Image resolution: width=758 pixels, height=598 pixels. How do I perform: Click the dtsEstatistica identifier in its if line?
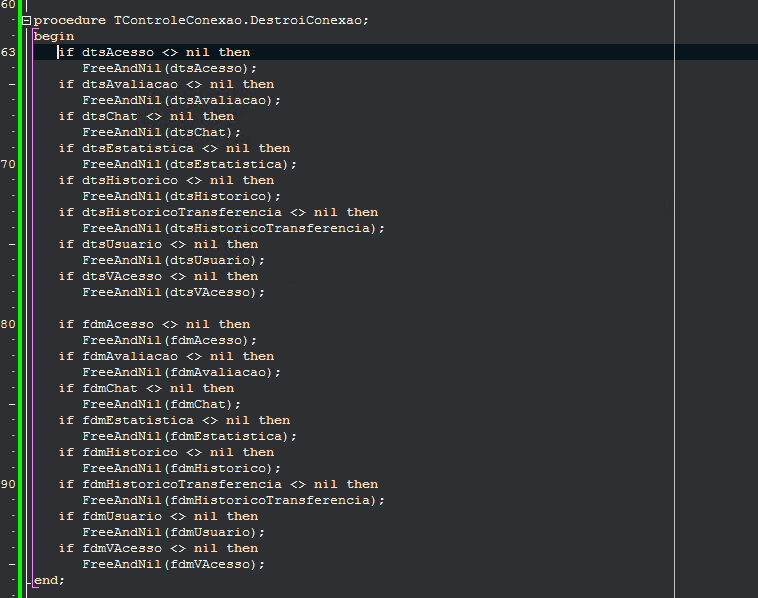[138, 148]
